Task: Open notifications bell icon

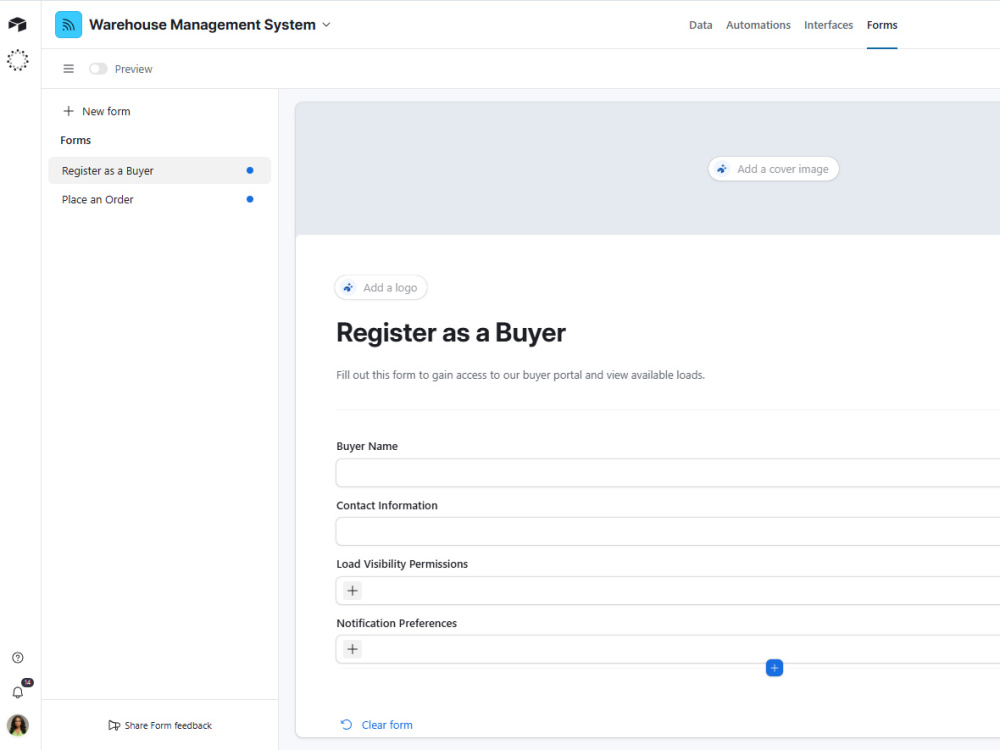Action: pyautogui.click(x=18, y=692)
